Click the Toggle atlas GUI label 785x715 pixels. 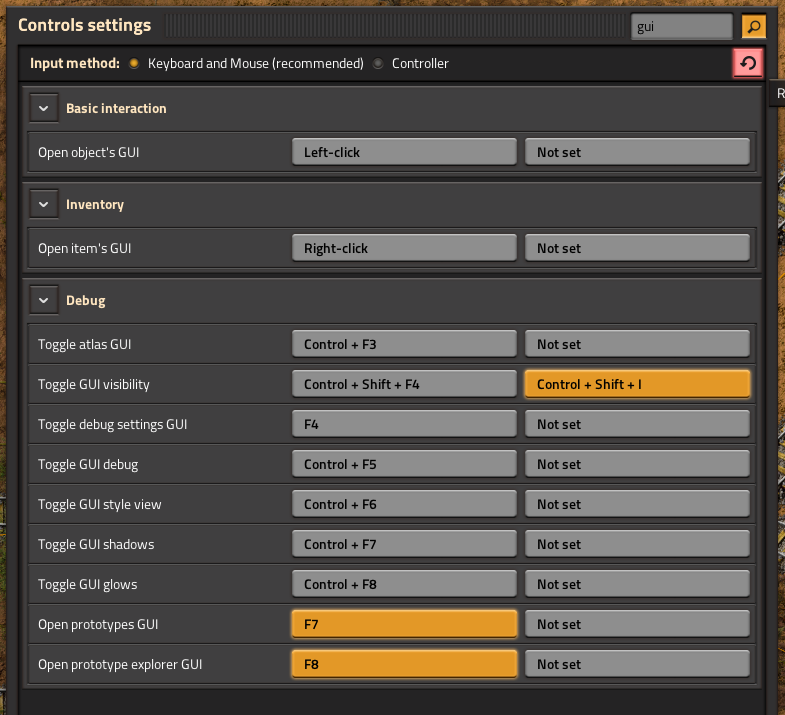[85, 344]
